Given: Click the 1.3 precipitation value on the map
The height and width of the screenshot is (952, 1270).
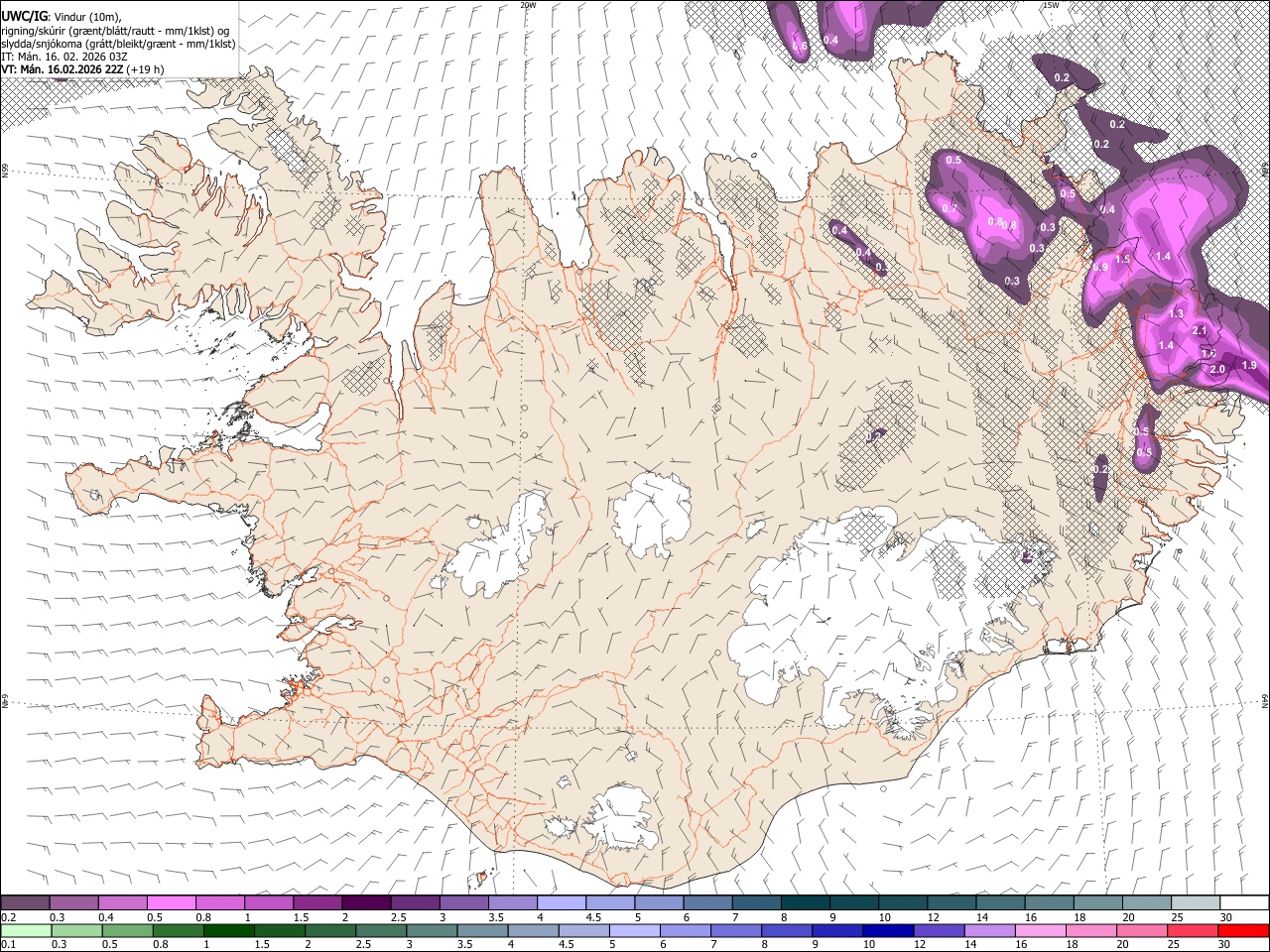Looking at the screenshot, I should click(x=1177, y=313).
